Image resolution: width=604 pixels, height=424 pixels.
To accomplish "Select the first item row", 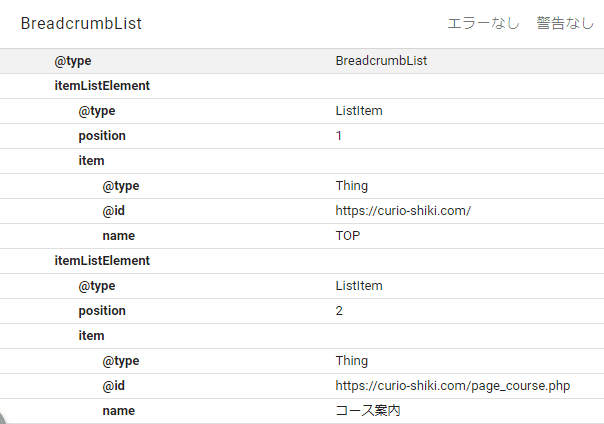I will tap(302, 161).
